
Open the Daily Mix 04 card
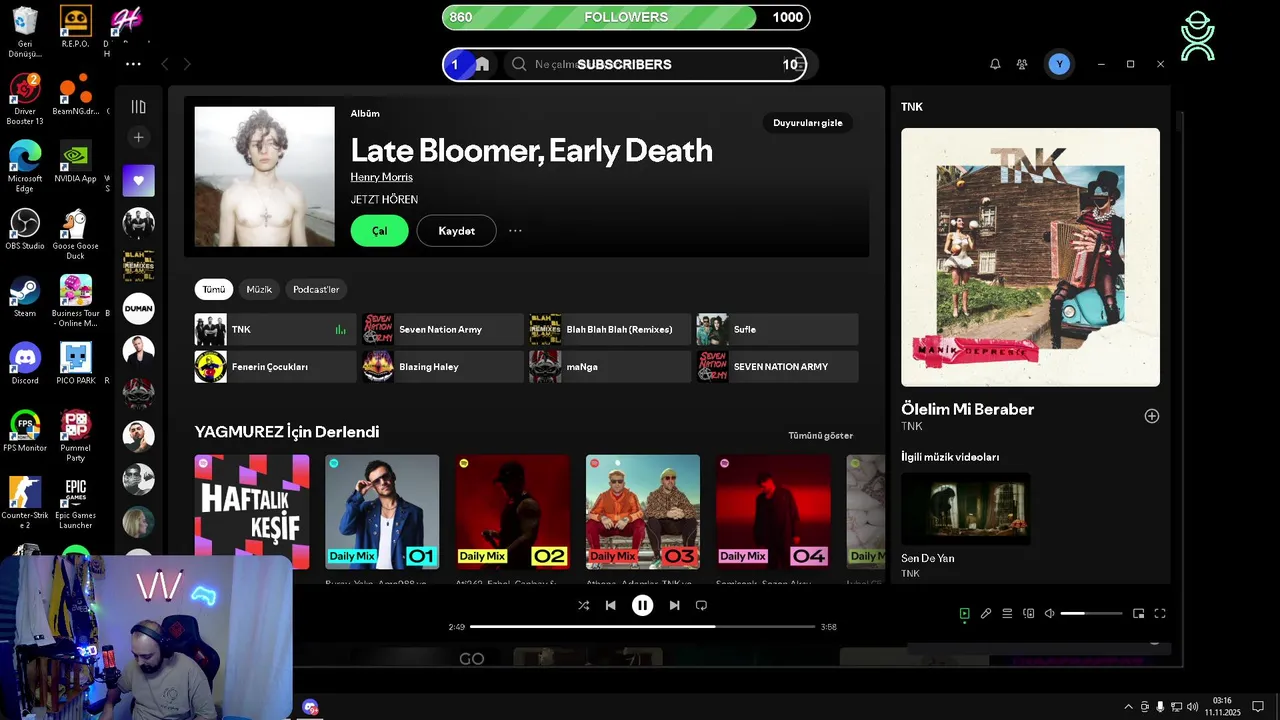pos(773,512)
